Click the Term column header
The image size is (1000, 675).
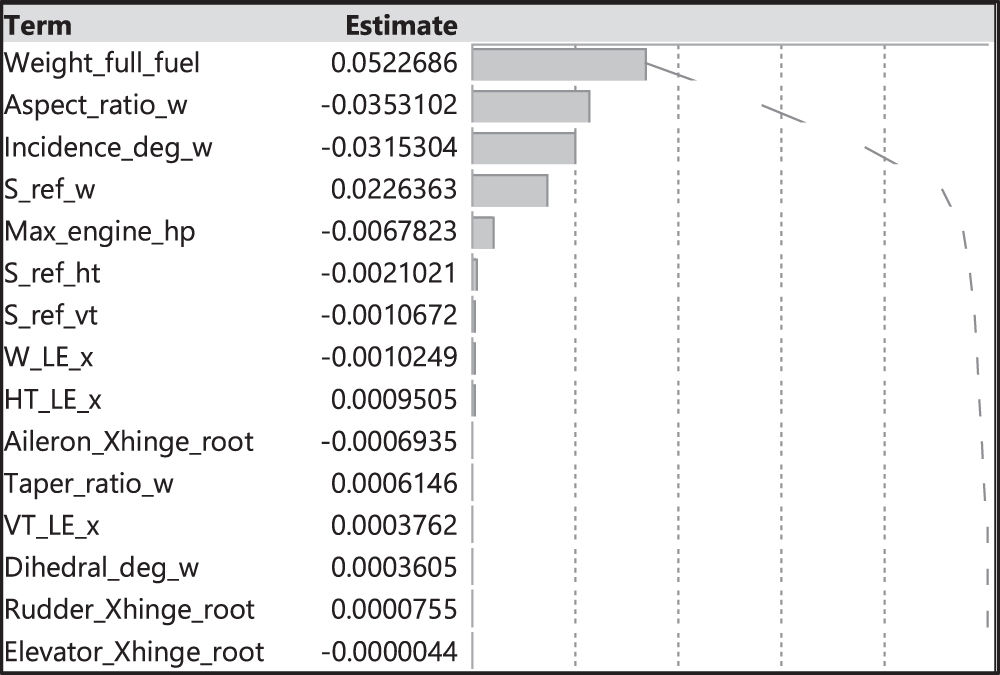38,25
